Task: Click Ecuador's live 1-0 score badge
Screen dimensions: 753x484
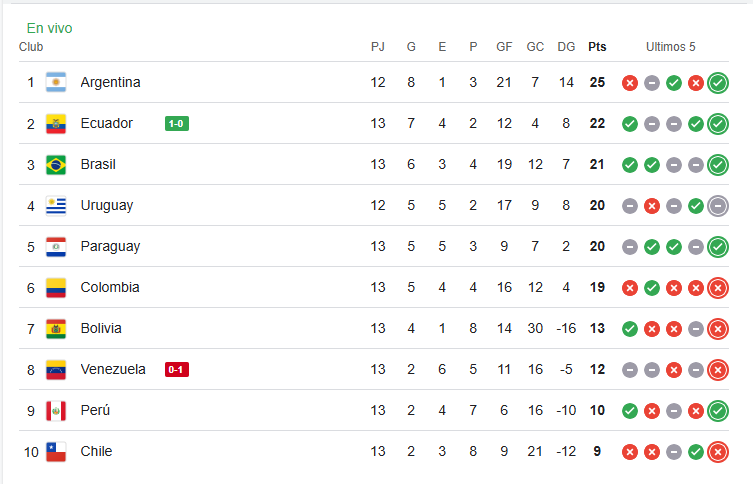Action: [x=177, y=123]
